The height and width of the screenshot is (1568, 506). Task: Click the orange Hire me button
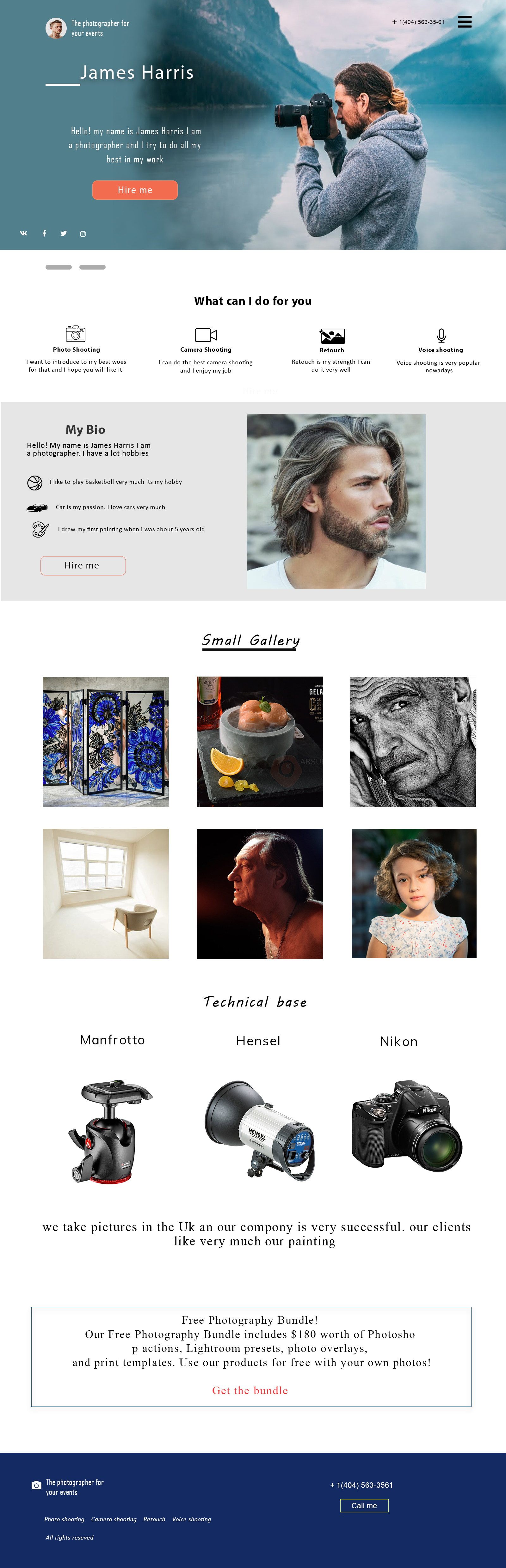[135, 190]
